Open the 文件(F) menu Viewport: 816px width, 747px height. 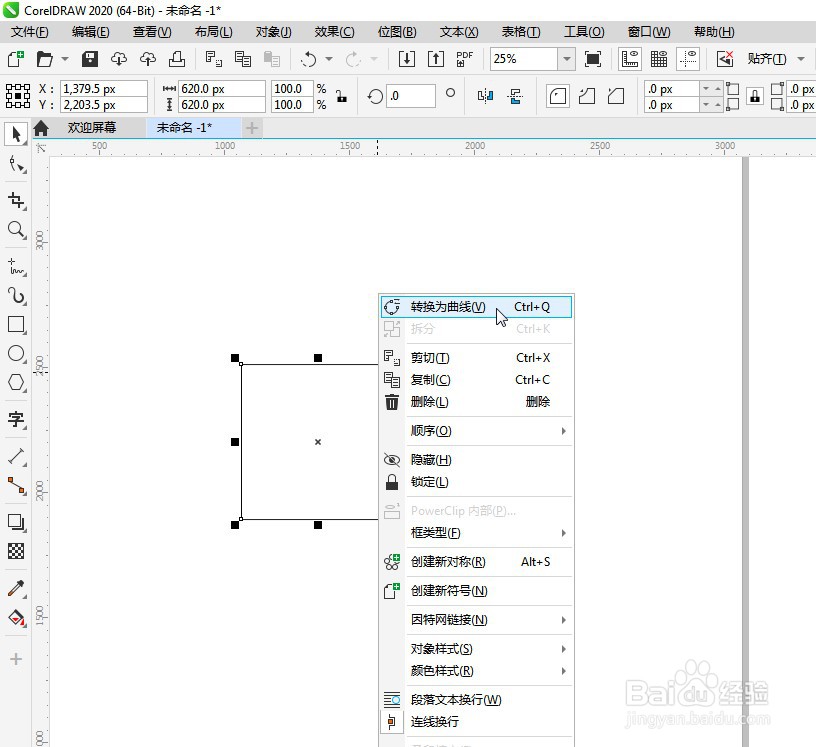(x=30, y=32)
